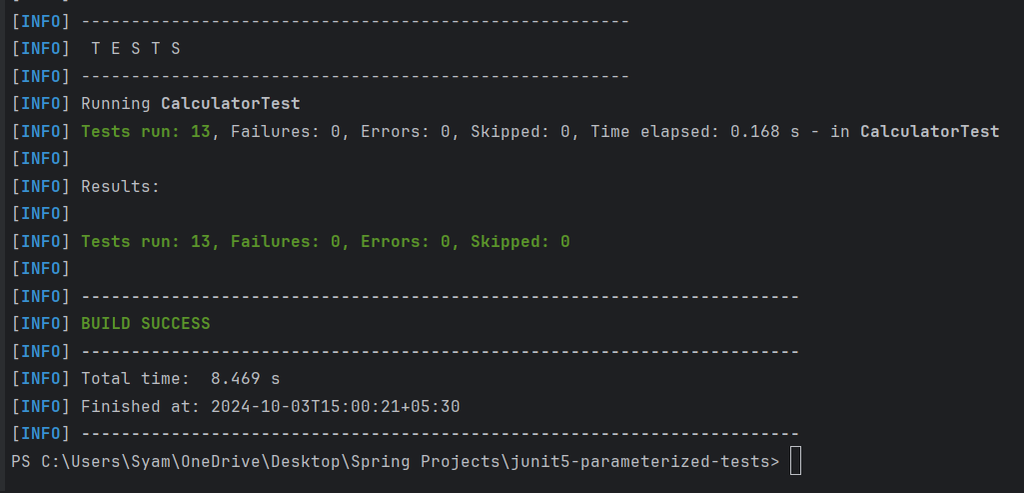Click the [INFO] tag beside Running CalculatorTest

tap(40, 104)
